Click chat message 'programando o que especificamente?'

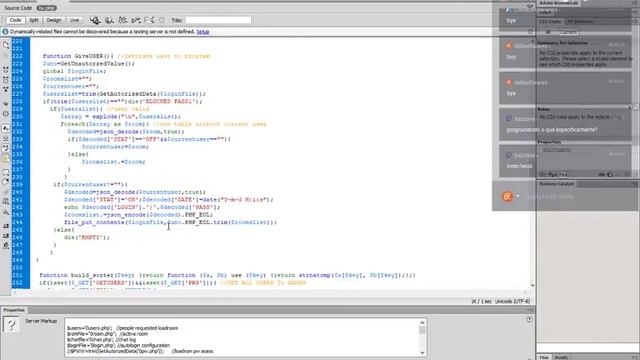(552, 130)
